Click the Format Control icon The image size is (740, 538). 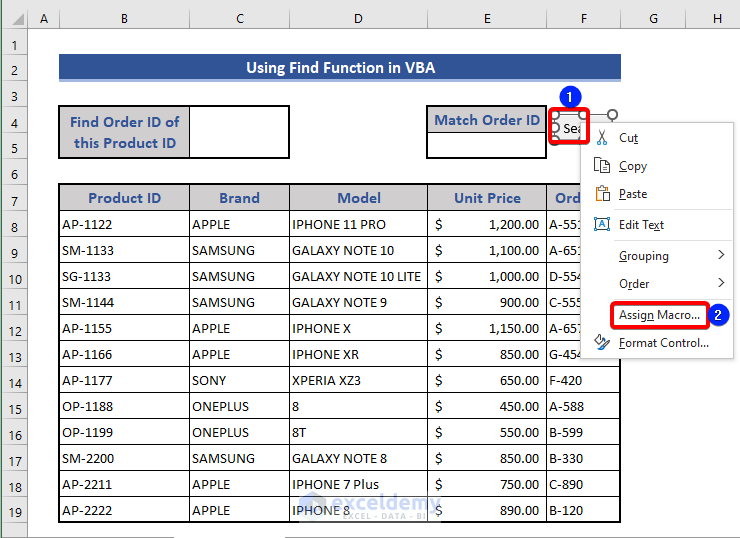point(602,343)
